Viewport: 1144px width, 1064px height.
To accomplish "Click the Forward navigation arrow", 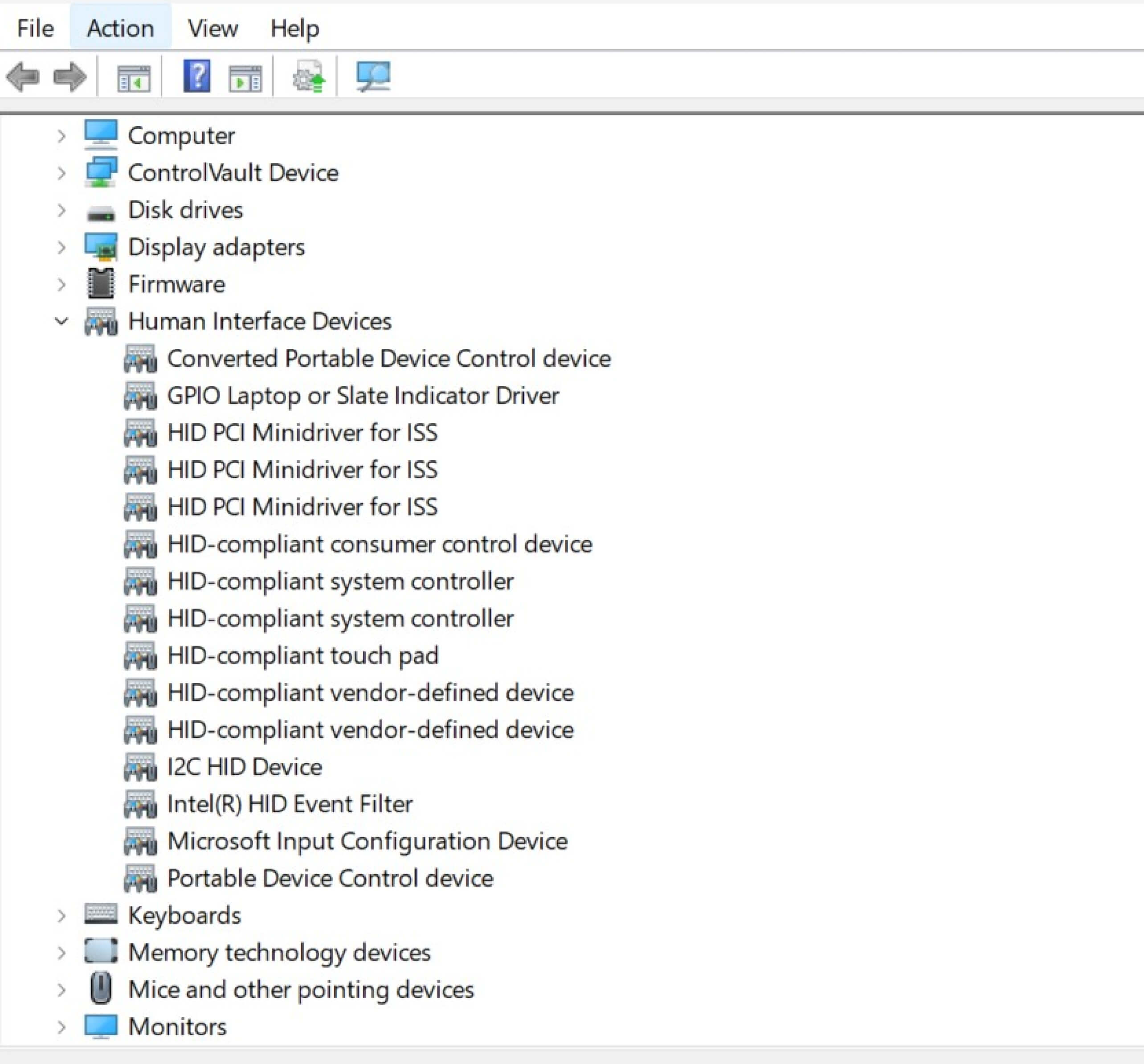I will [x=69, y=77].
